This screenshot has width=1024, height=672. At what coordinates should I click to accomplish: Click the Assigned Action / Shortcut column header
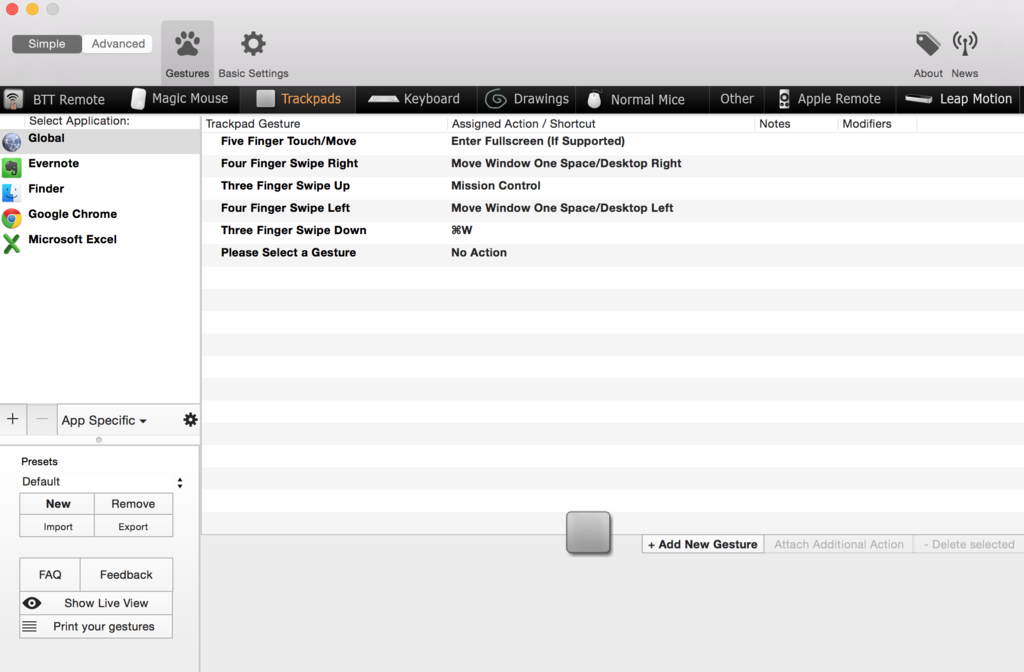pyautogui.click(x=524, y=123)
